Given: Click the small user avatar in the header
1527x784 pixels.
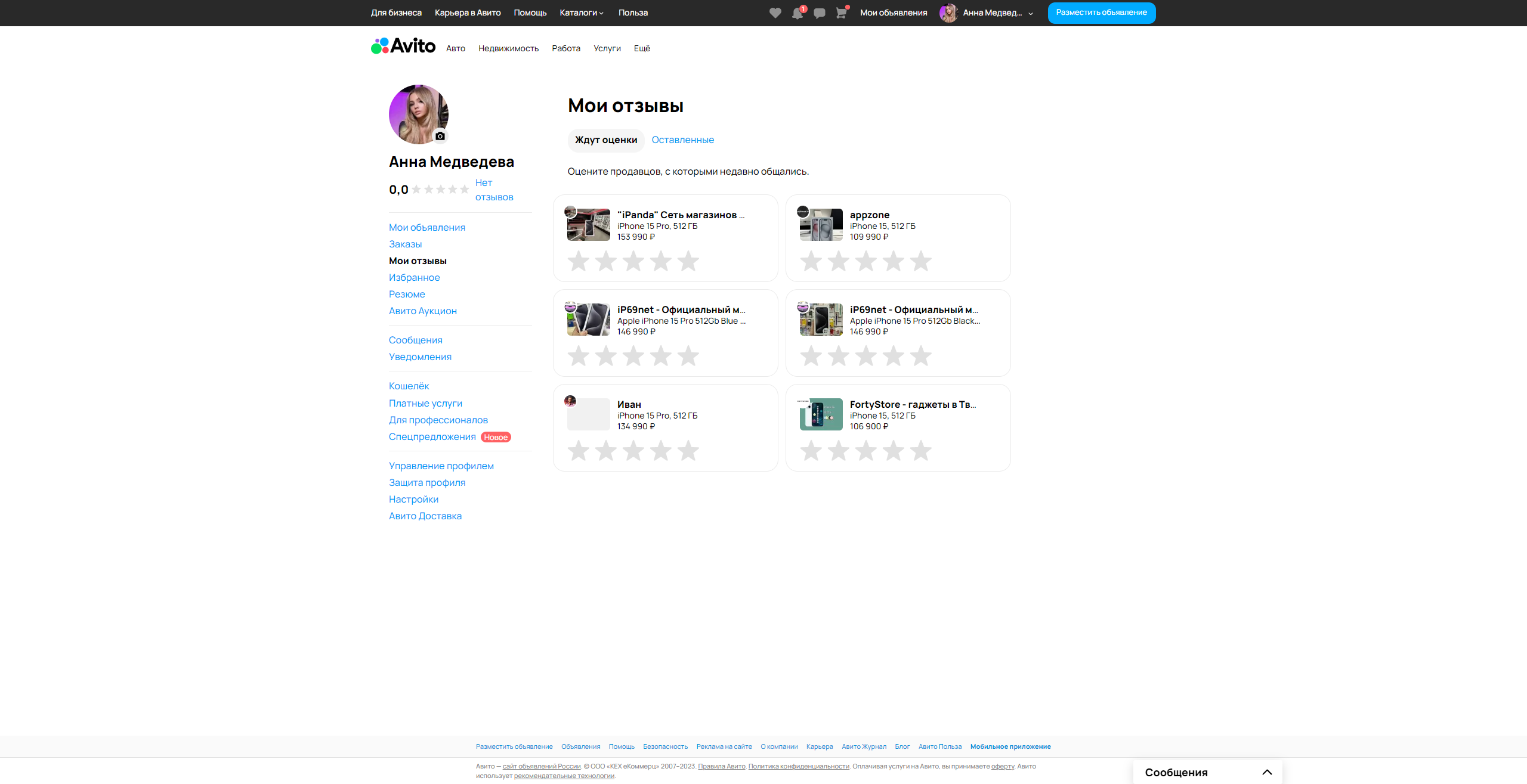Looking at the screenshot, I should pos(948,13).
